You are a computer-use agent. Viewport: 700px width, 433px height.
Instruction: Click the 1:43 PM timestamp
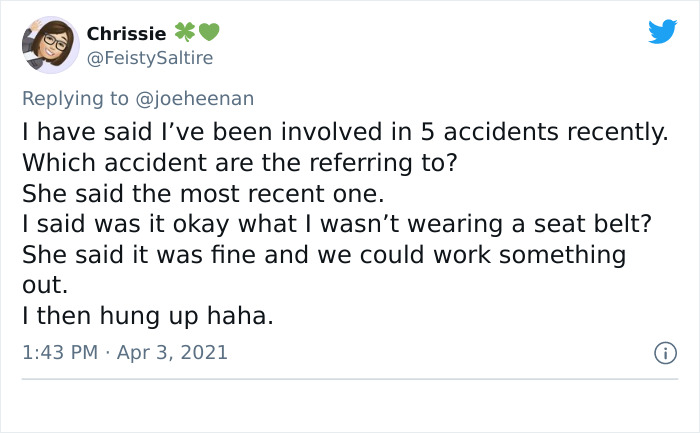coord(60,352)
